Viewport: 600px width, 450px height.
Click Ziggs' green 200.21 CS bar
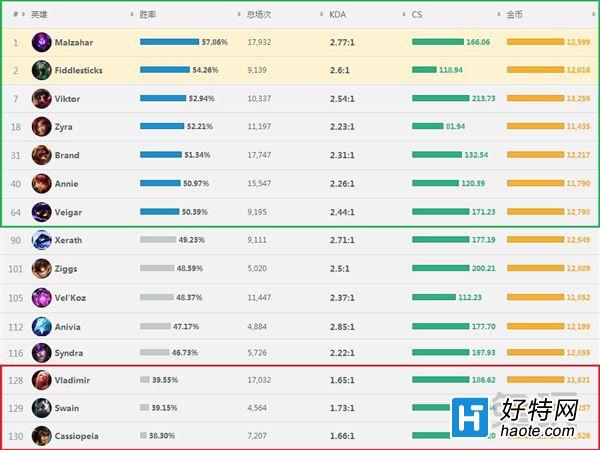tap(440, 268)
